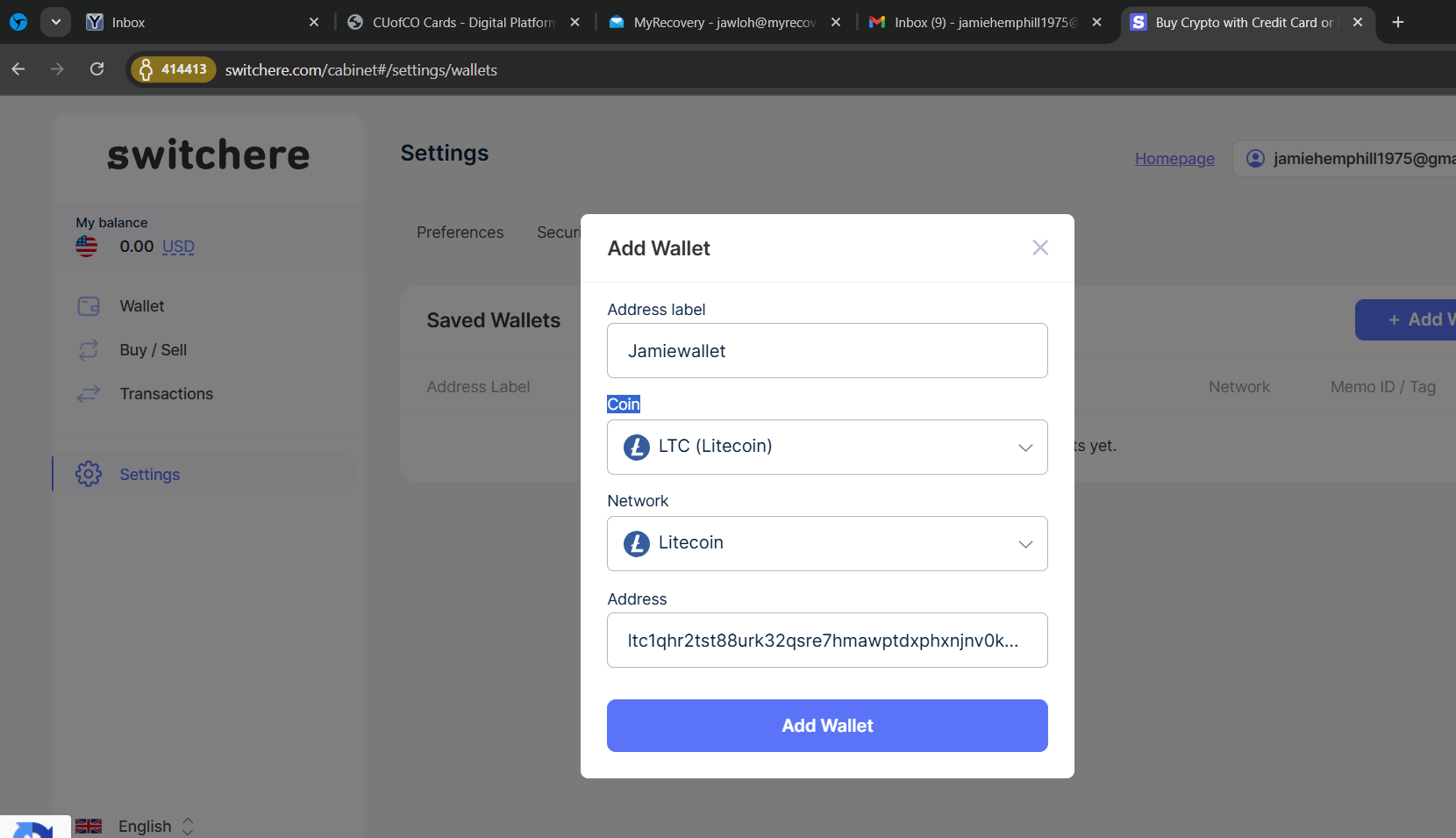The image size is (1456, 838).
Task: Click the Transactions arrows icon
Action: (x=89, y=394)
